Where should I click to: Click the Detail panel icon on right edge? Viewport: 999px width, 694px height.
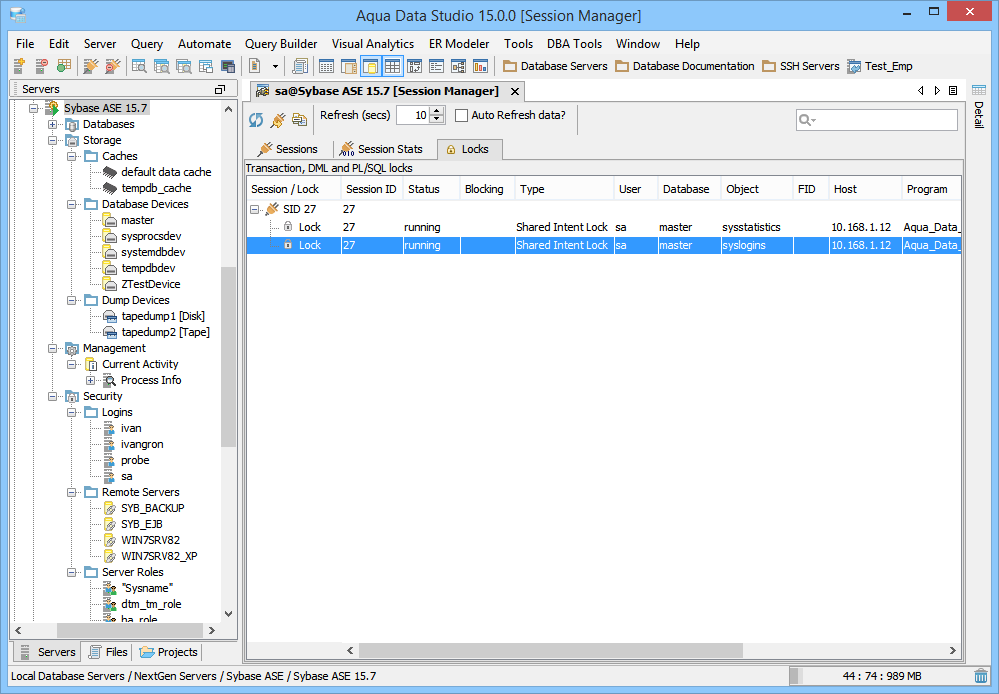tap(979, 90)
